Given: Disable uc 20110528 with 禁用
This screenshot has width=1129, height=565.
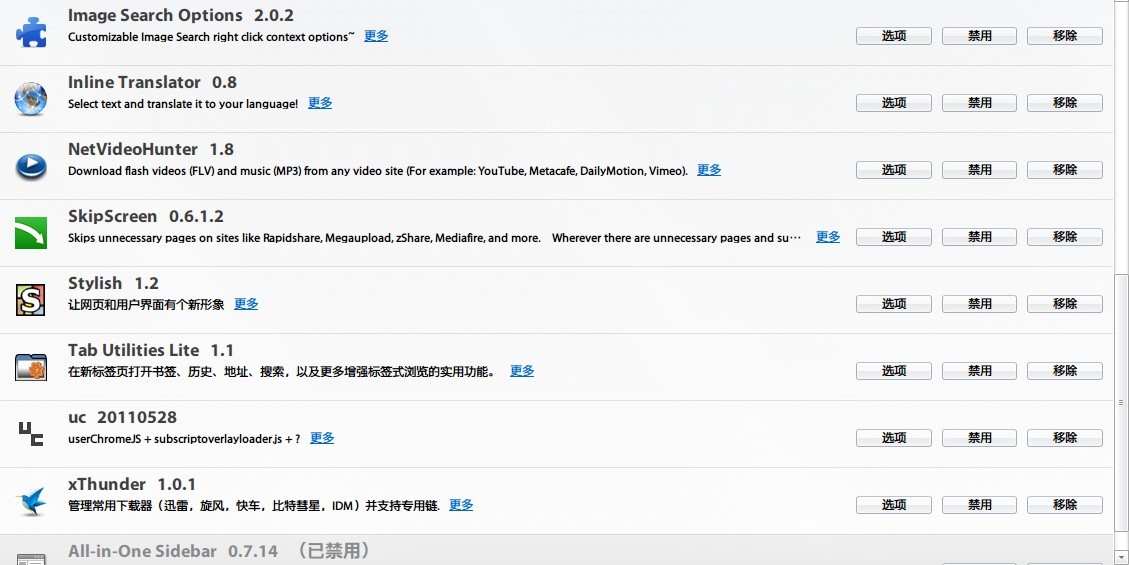Looking at the screenshot, I should [979, 438].
